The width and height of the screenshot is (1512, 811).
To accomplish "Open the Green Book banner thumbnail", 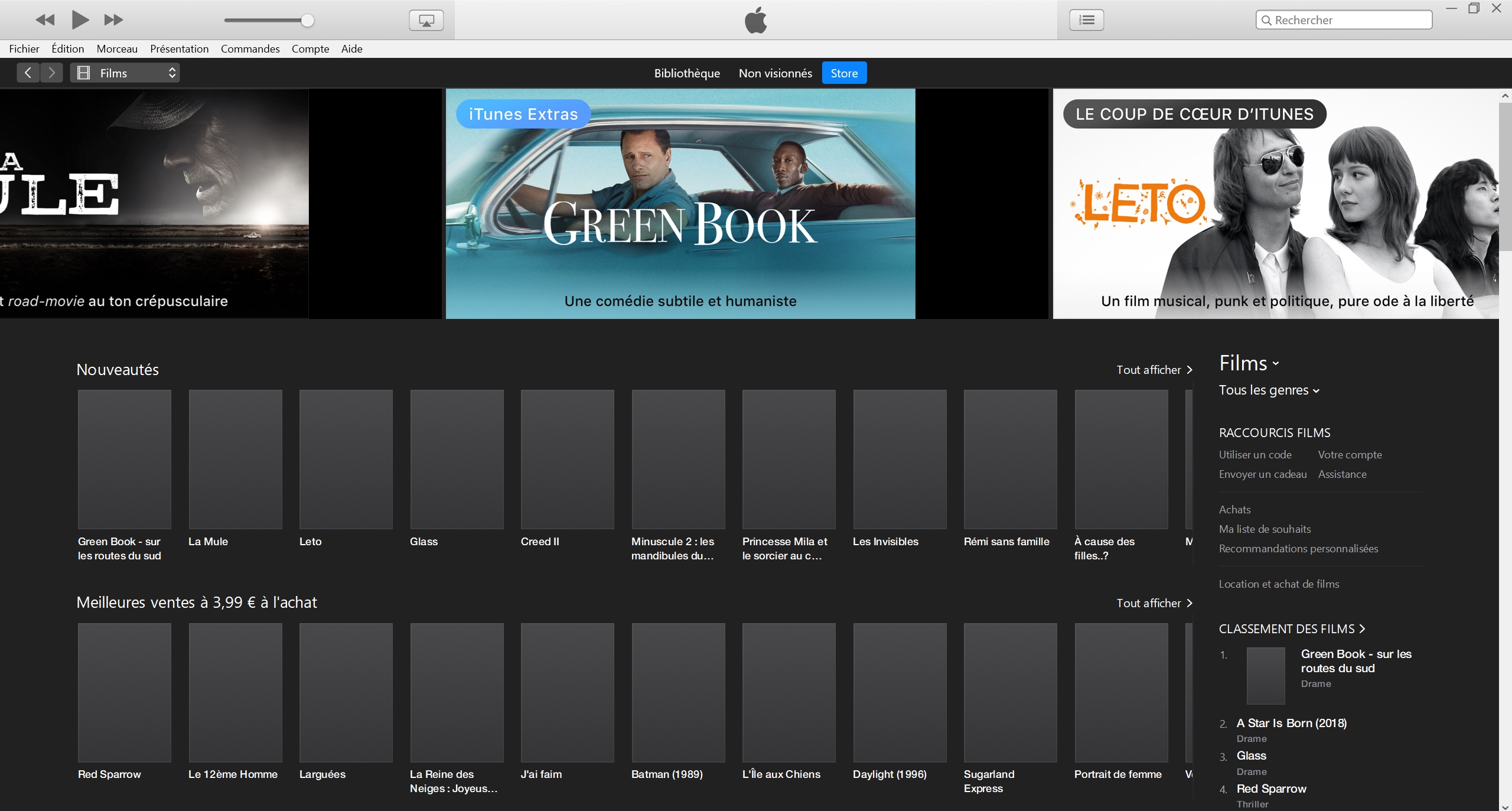I will click(680, 204).
